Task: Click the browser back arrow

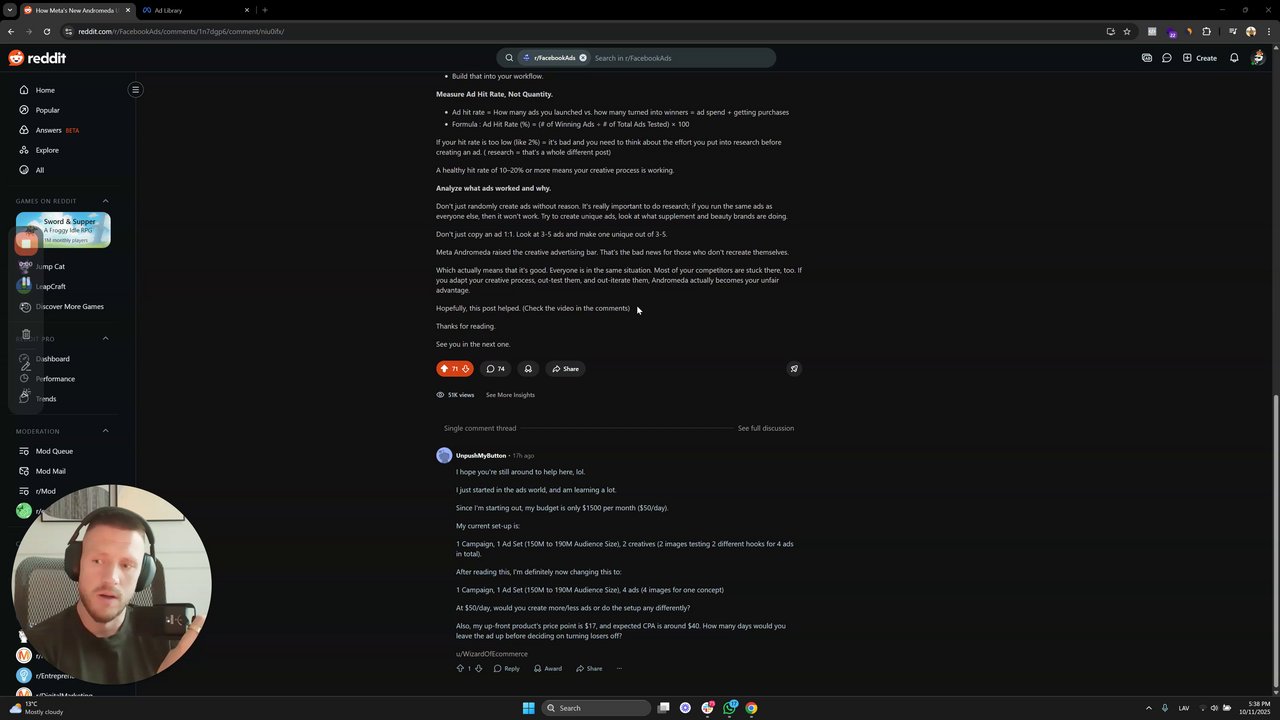Action: click(10, 31)
